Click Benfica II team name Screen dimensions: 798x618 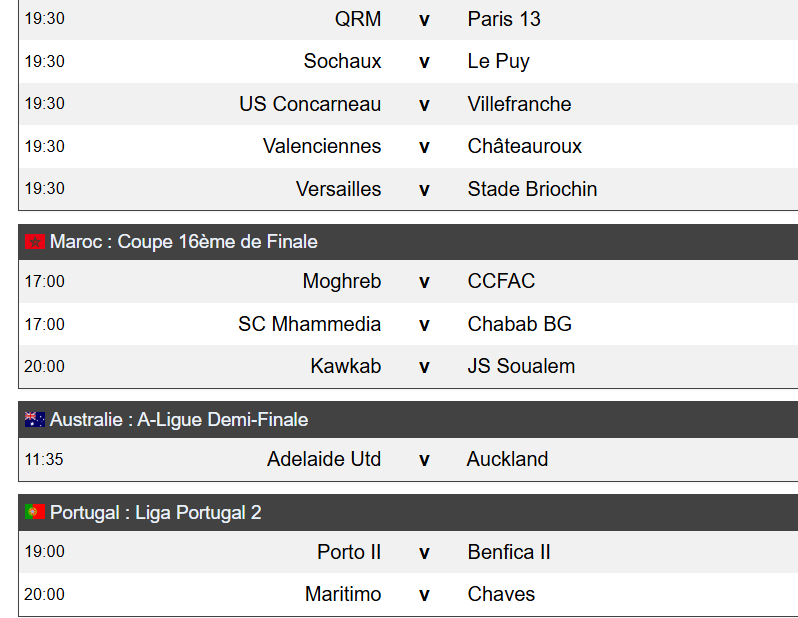click(509, 552)
